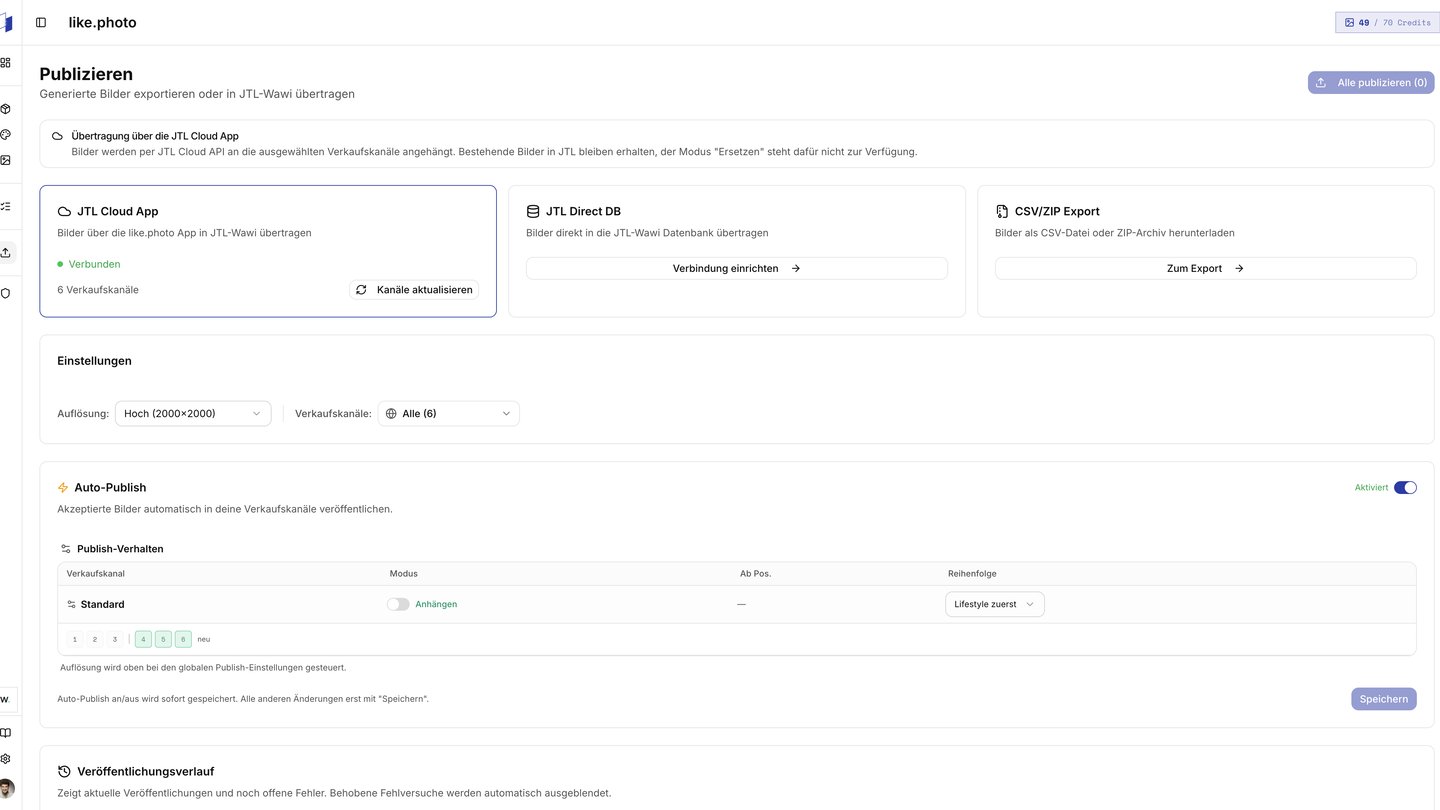This screenshot has width=1440, height=810.
Task: Click the file icon on CSV/ZIP Export card
Action: click(1002, 212)
